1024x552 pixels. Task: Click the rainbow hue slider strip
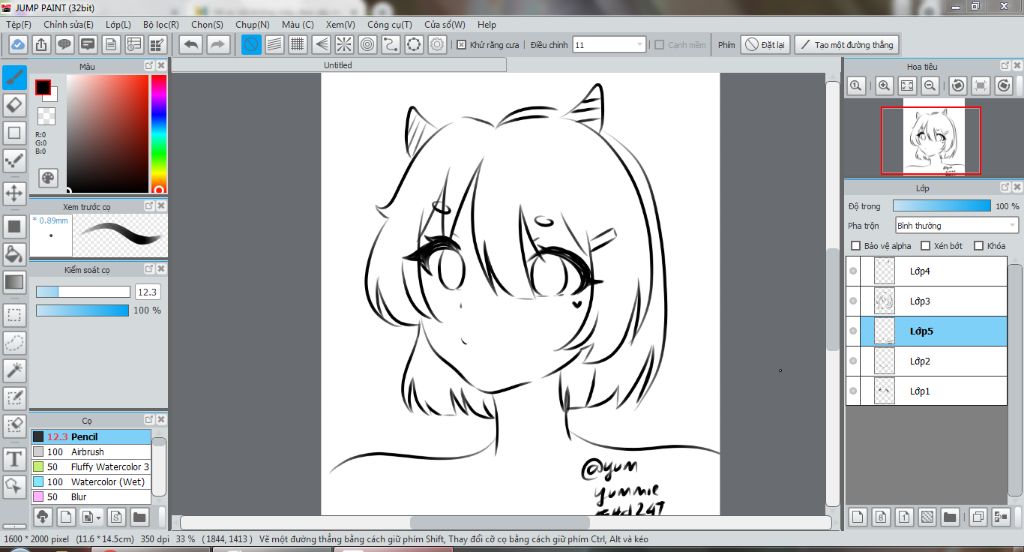tap(159, 134)
